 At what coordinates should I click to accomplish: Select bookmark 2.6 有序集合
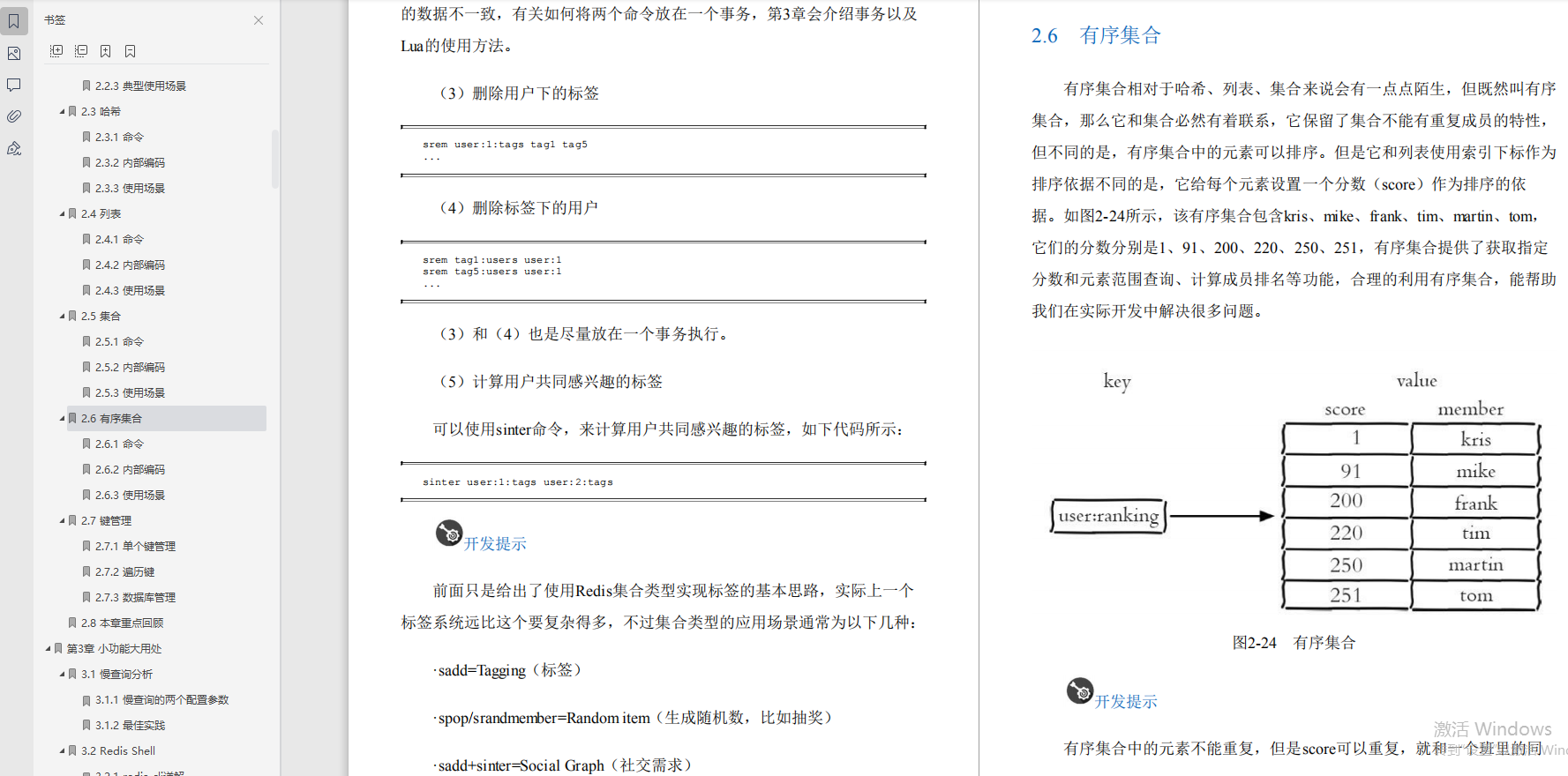[x=167, y=419]
